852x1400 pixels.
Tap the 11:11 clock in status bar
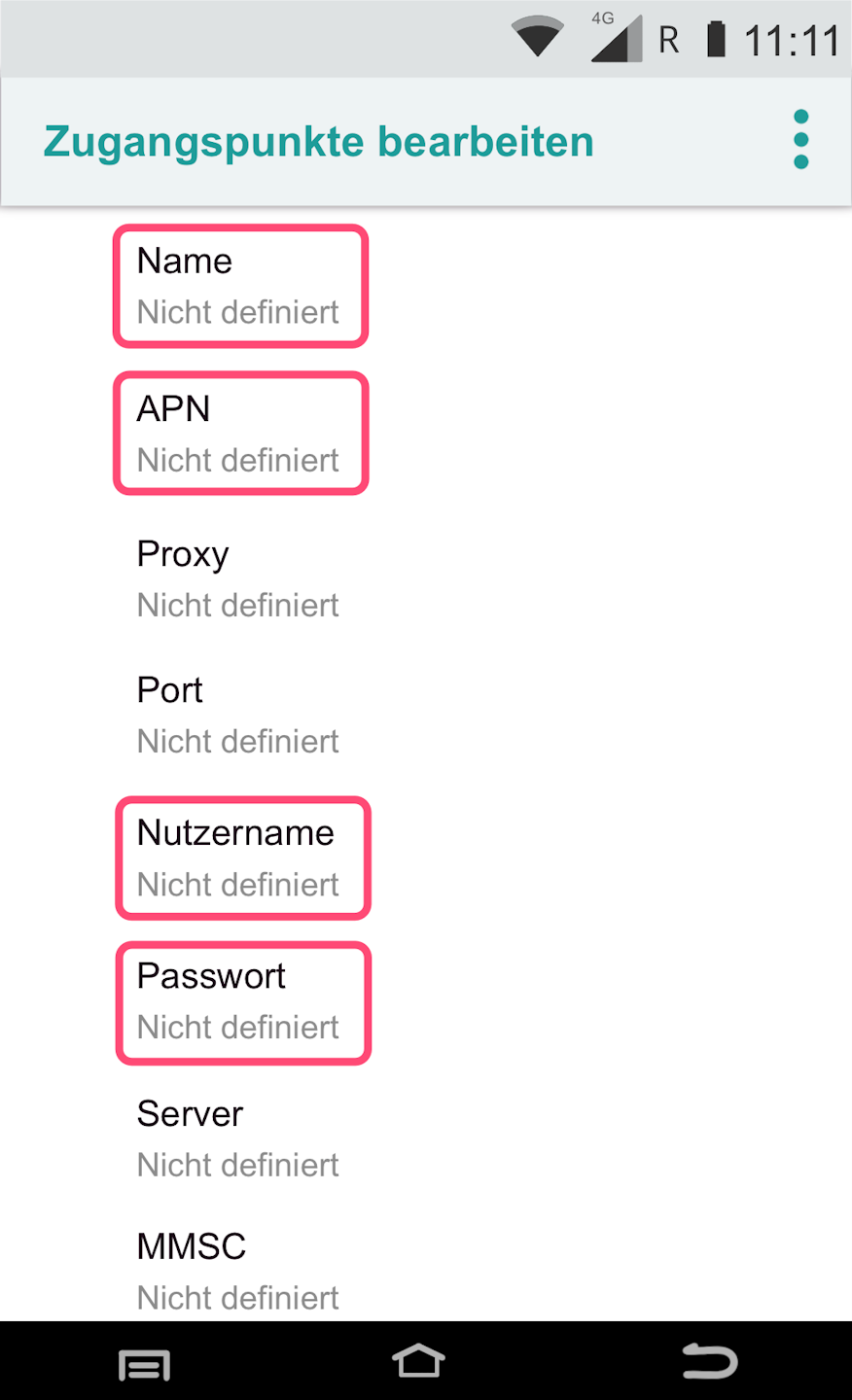[790, 42]
